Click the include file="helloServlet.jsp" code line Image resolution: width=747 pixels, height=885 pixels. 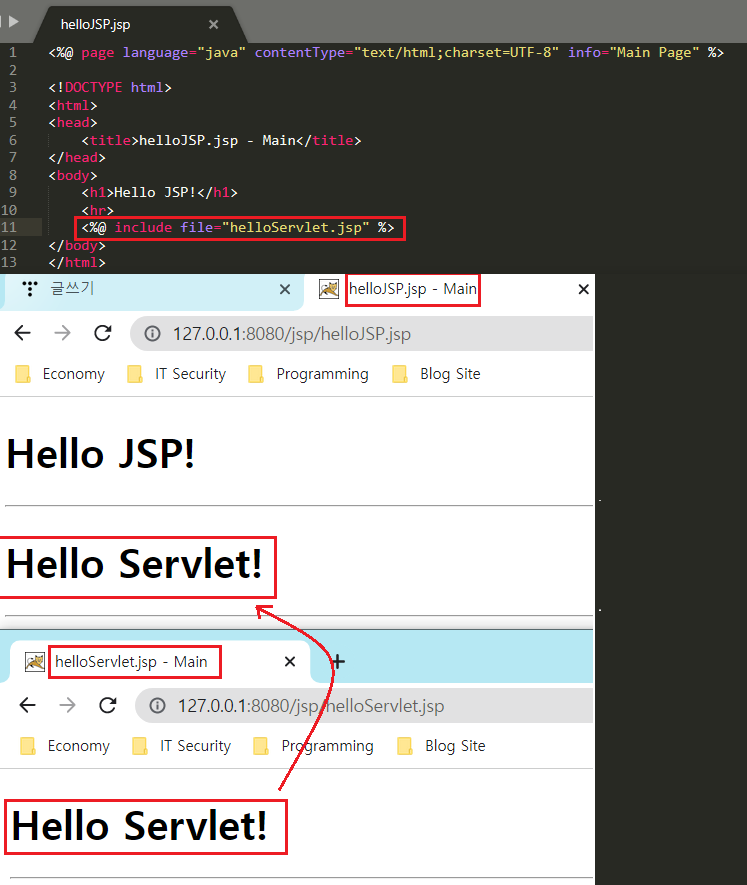(x=238, y=227)
